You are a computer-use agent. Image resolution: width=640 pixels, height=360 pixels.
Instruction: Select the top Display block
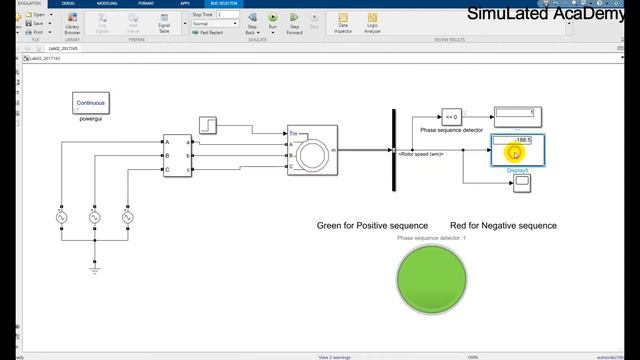pos(518,117)
